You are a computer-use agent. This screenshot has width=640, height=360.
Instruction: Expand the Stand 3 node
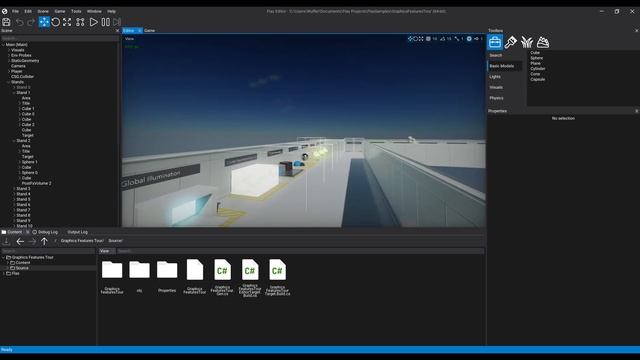(14, 189)
